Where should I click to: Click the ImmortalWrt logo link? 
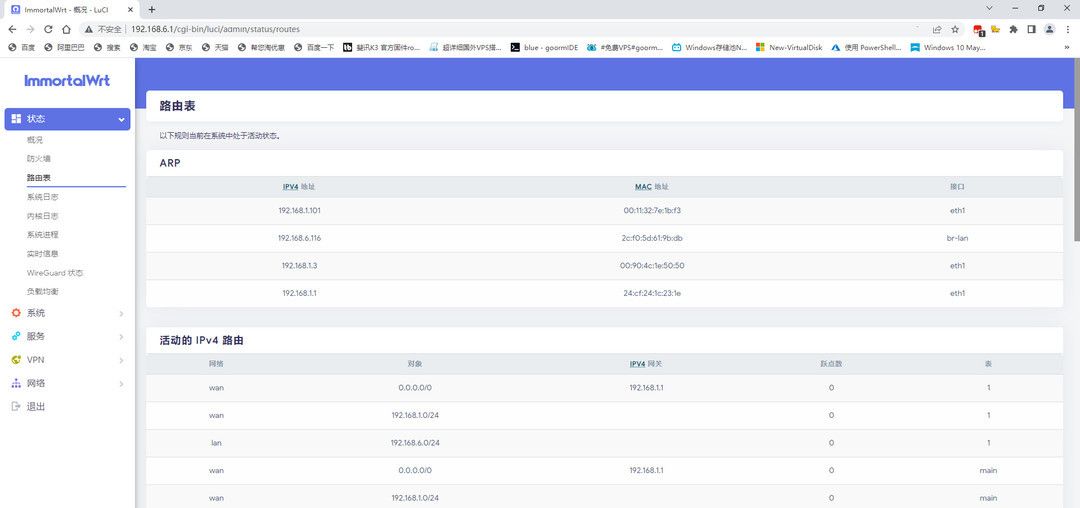(67, 80)
